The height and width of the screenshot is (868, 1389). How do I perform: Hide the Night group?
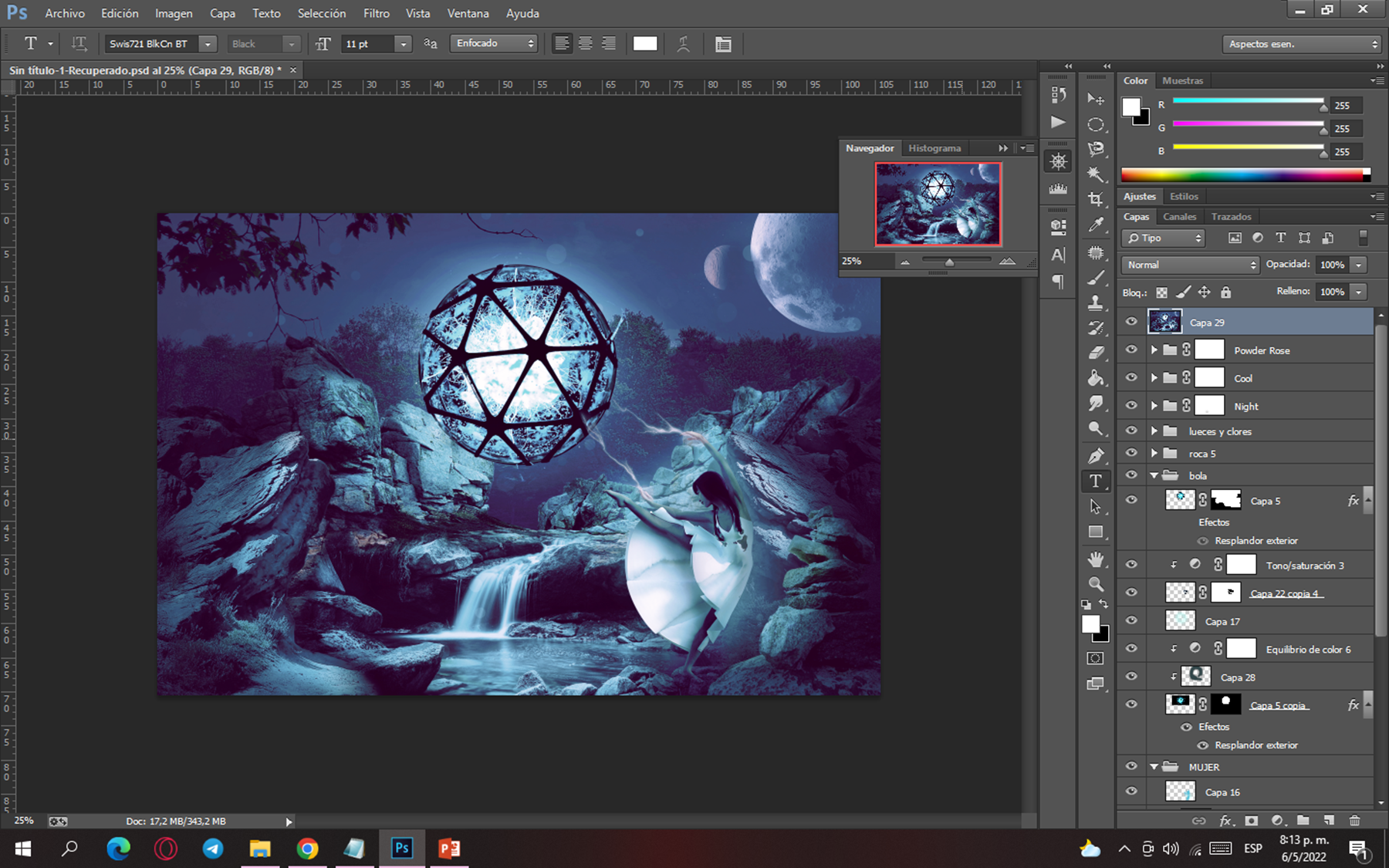pyautogui.click(x=1131, y=405)
